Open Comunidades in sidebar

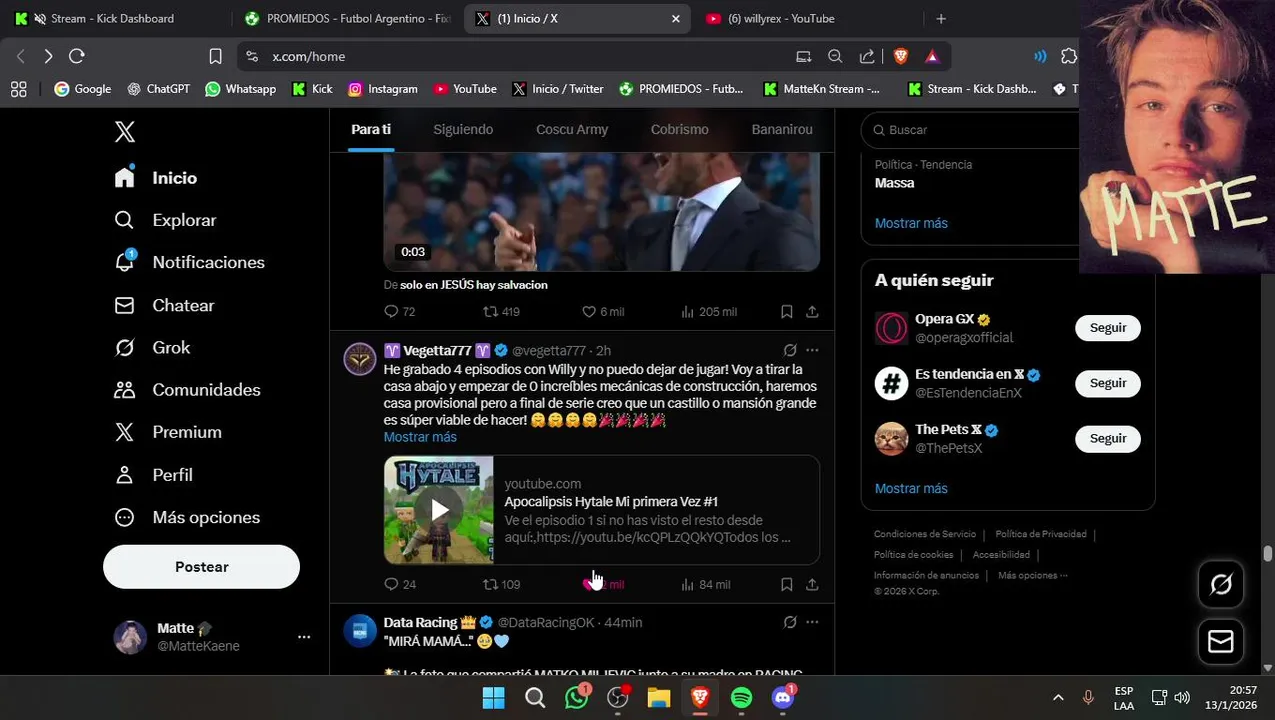tap(187, 390)
